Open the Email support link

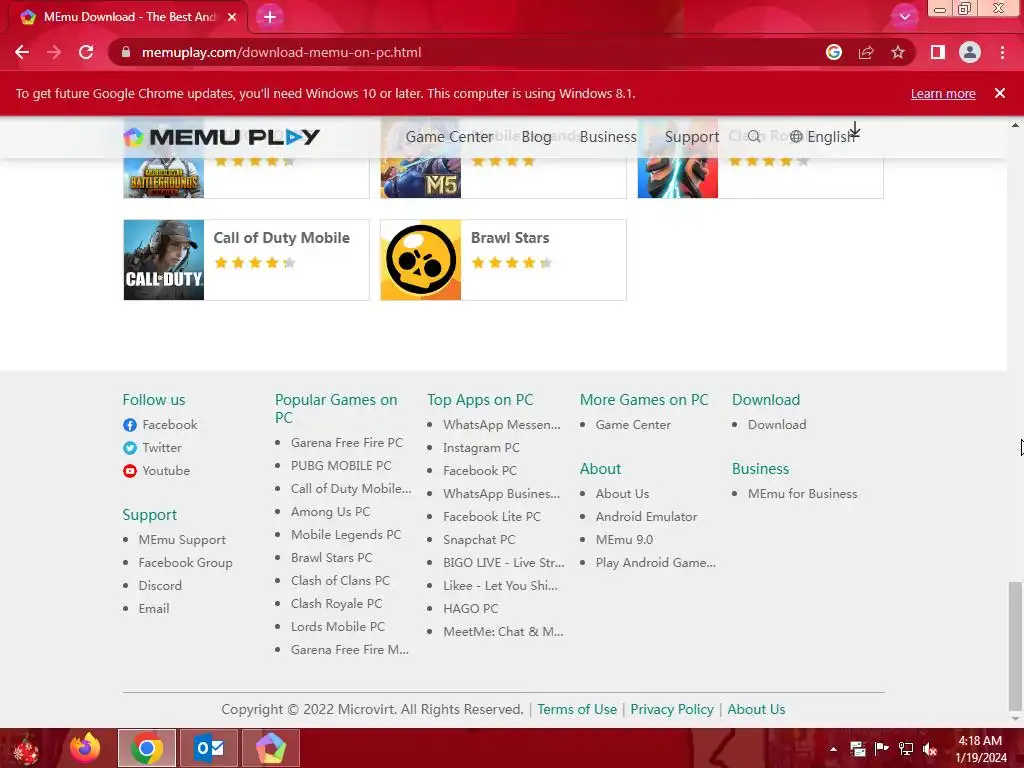154,608
